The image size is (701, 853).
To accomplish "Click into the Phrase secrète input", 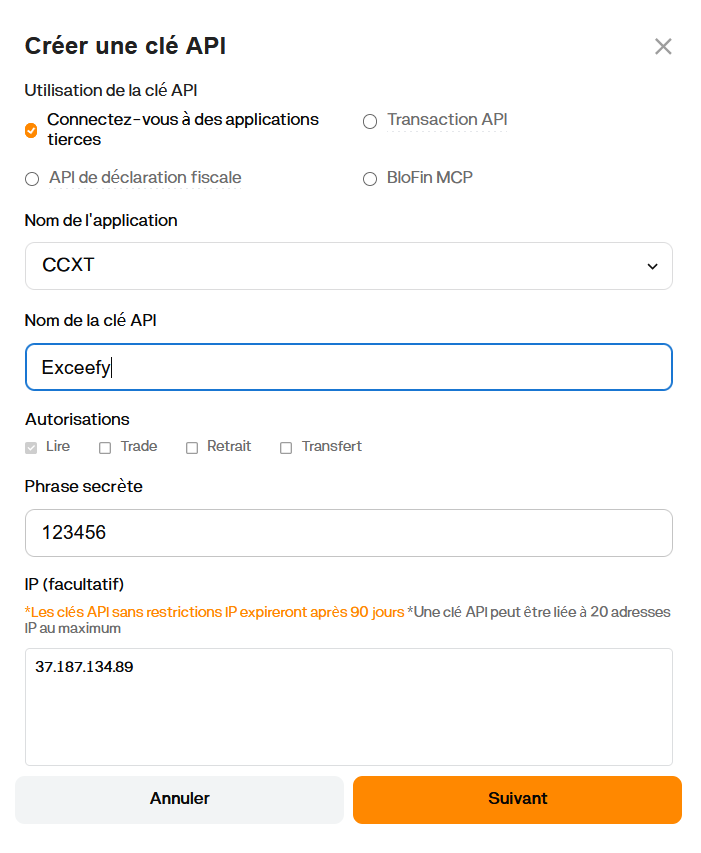I will (x=348, y=533).
